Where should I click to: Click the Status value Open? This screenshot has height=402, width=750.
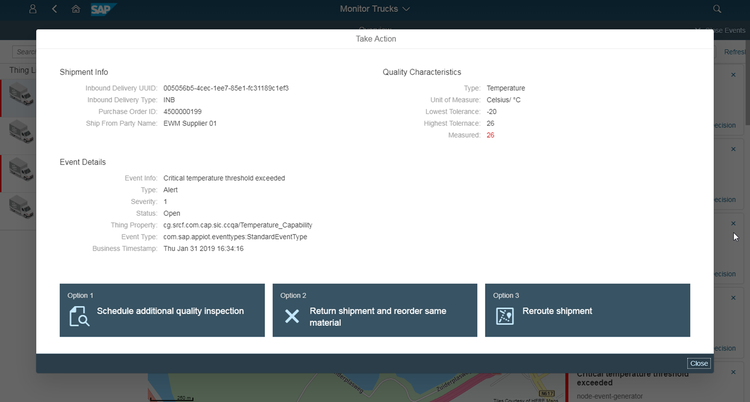[x=172, y=213]
